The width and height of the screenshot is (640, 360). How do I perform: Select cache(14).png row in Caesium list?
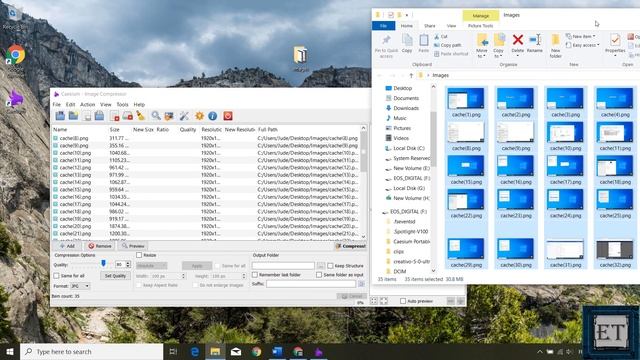click(206, 182)
